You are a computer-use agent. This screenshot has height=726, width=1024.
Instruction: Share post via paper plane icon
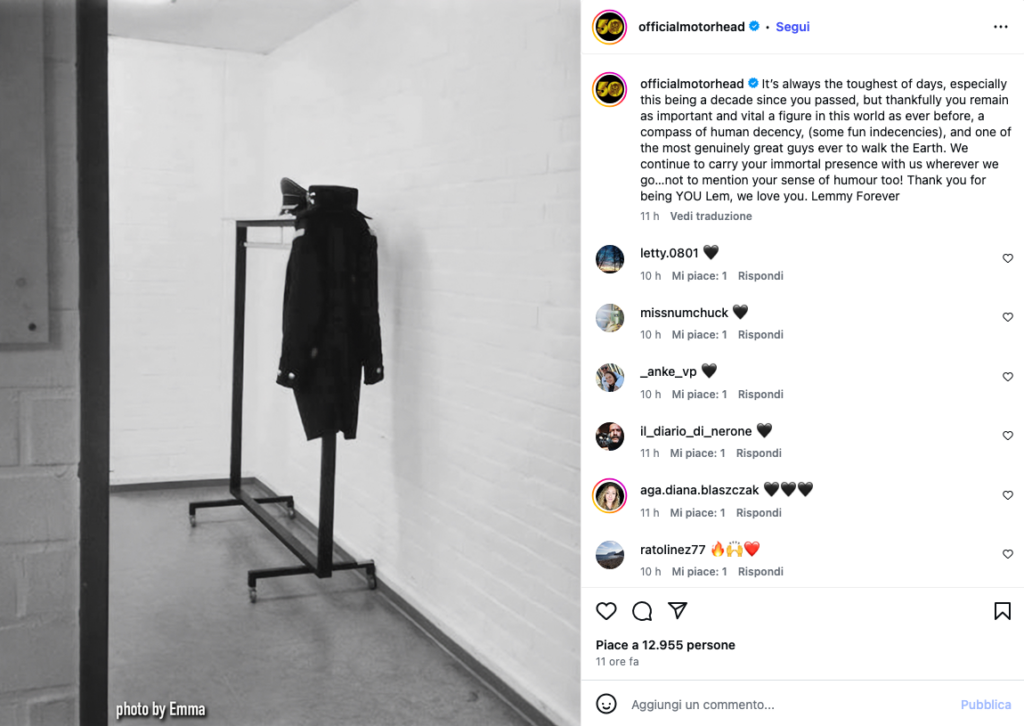pos(678,610)
